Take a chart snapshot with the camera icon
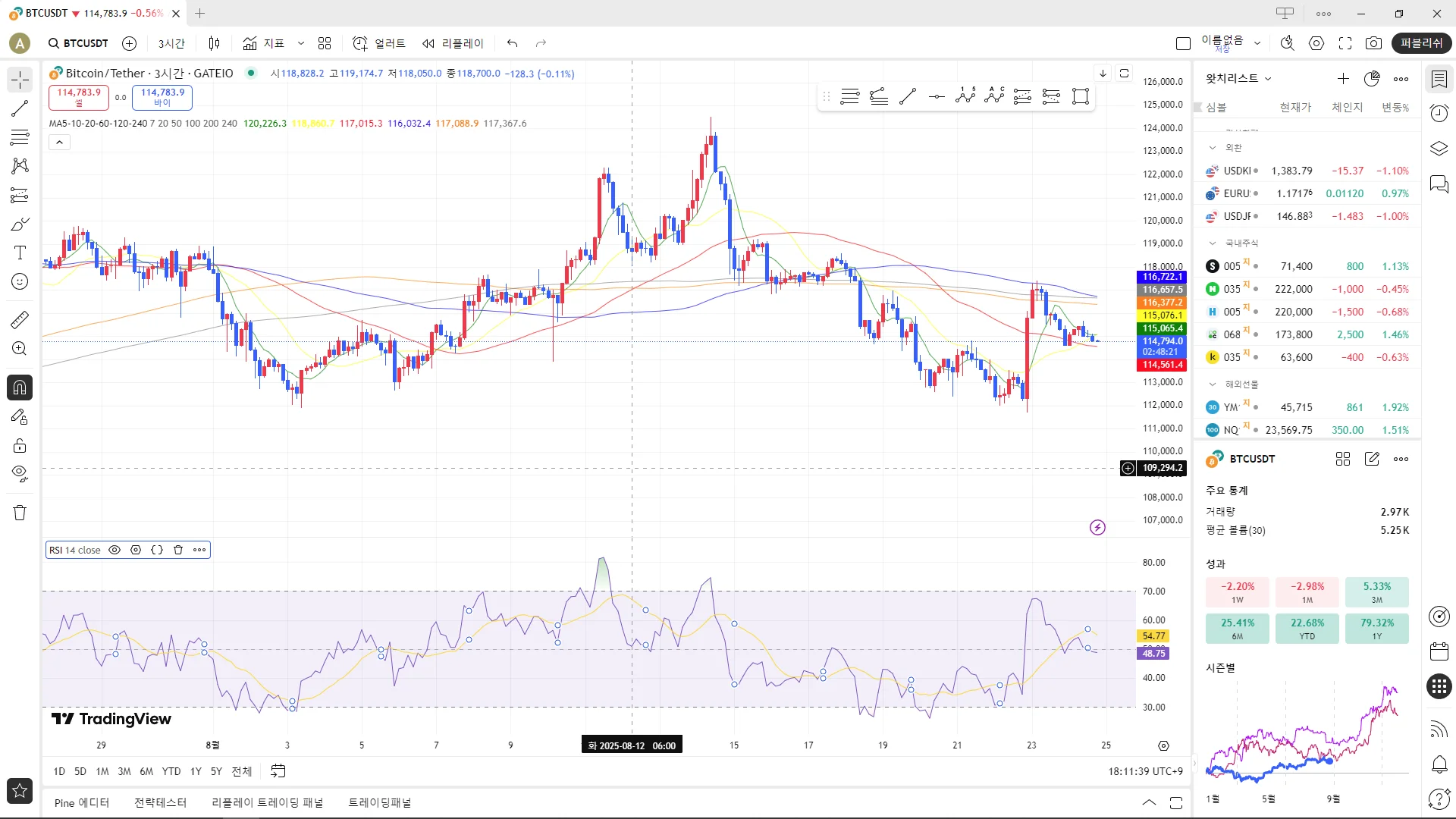 coord(1373,43)
